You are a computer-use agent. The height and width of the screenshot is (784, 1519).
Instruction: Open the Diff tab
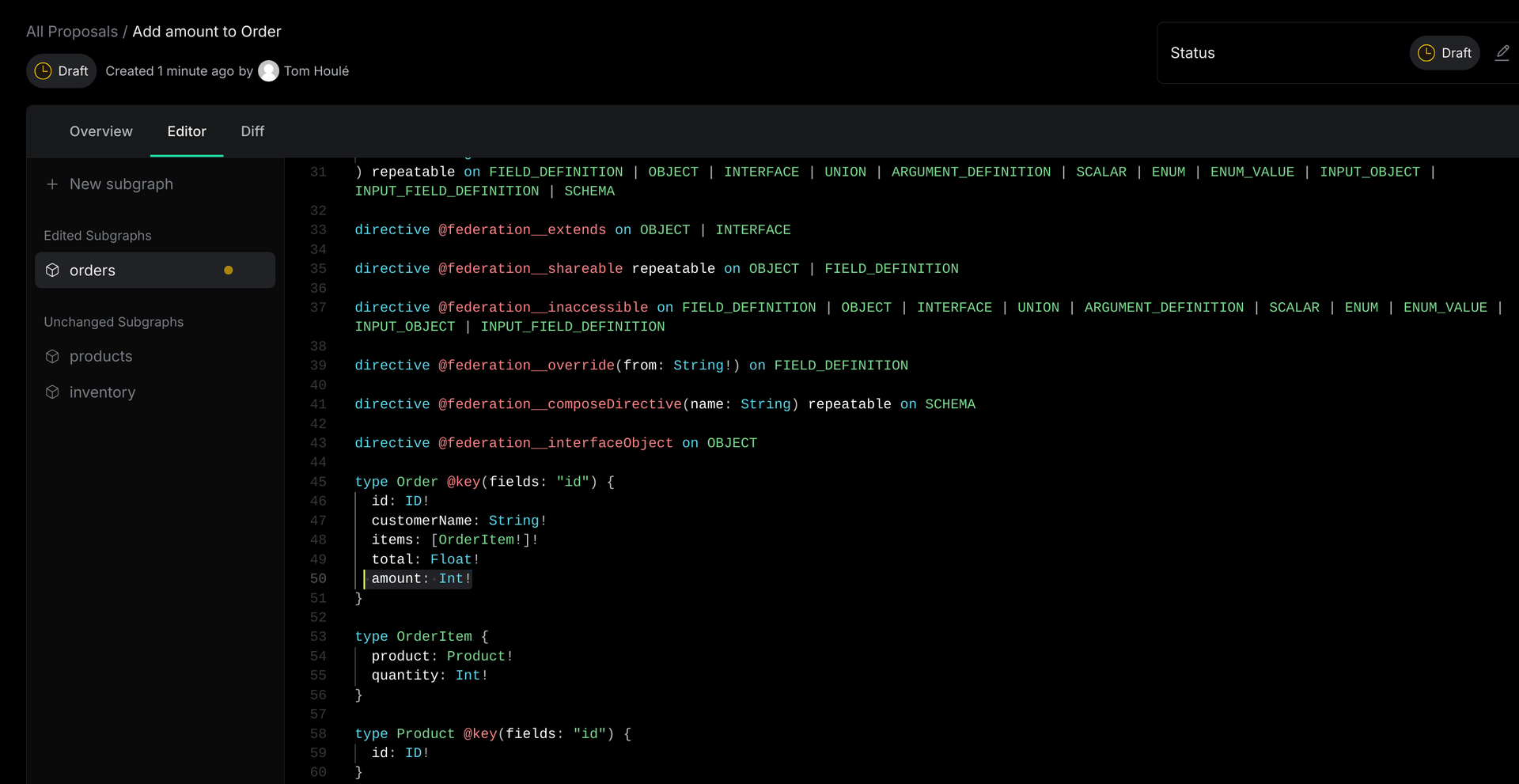click(252, 131)
